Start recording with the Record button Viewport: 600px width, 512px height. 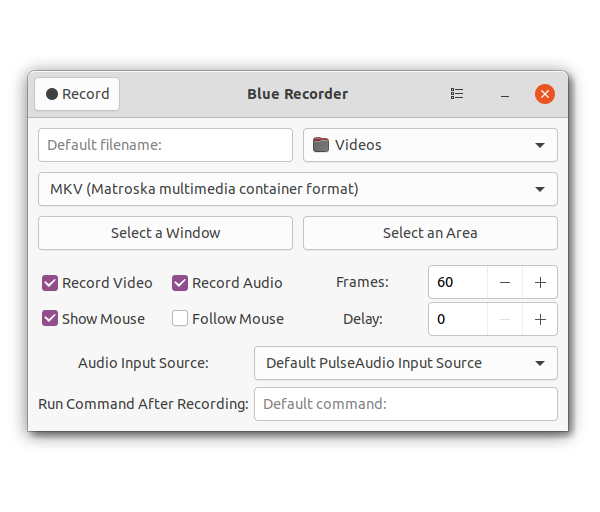[77, 94]
